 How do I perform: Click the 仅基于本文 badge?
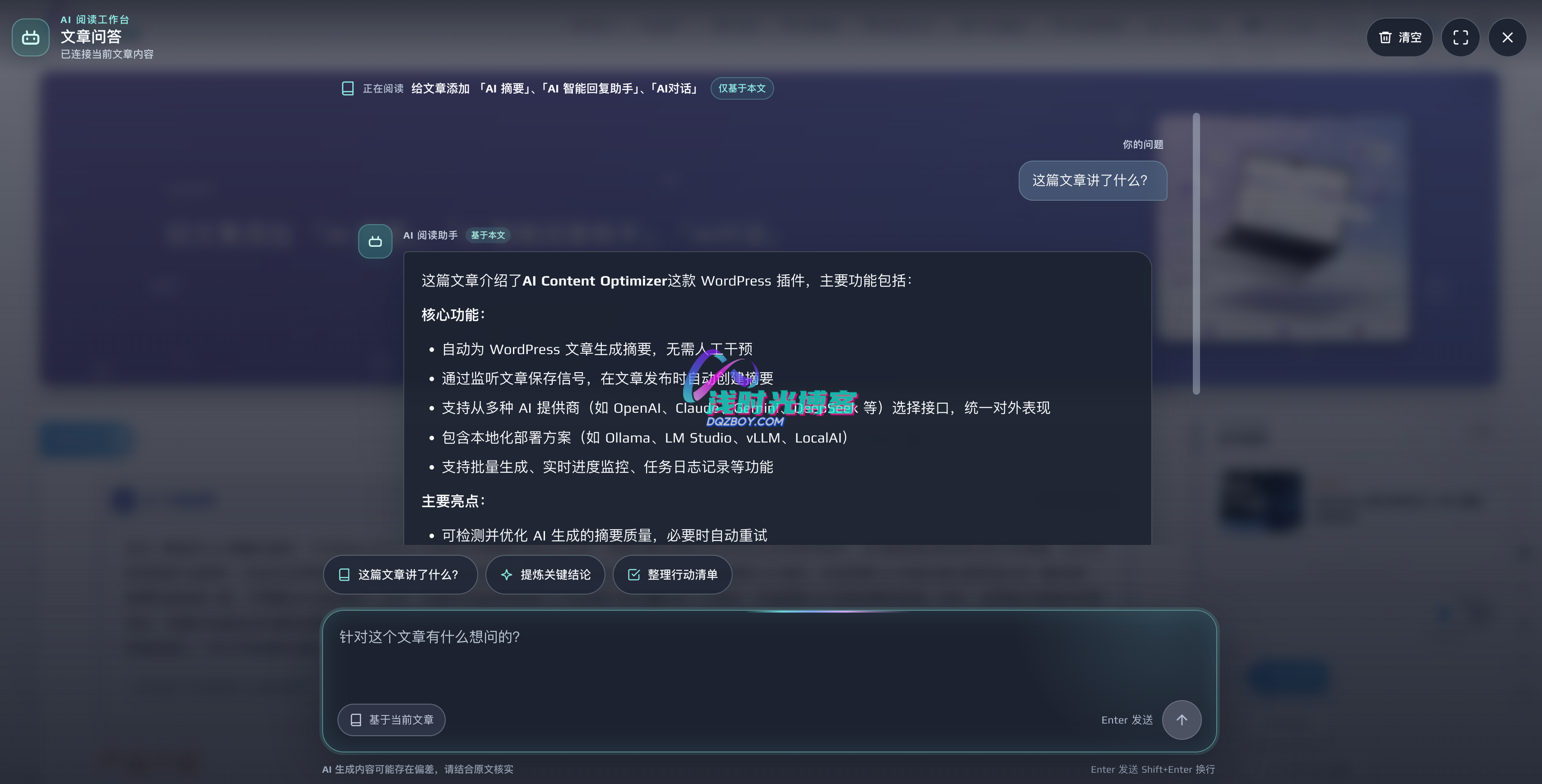tap(742, 88)
